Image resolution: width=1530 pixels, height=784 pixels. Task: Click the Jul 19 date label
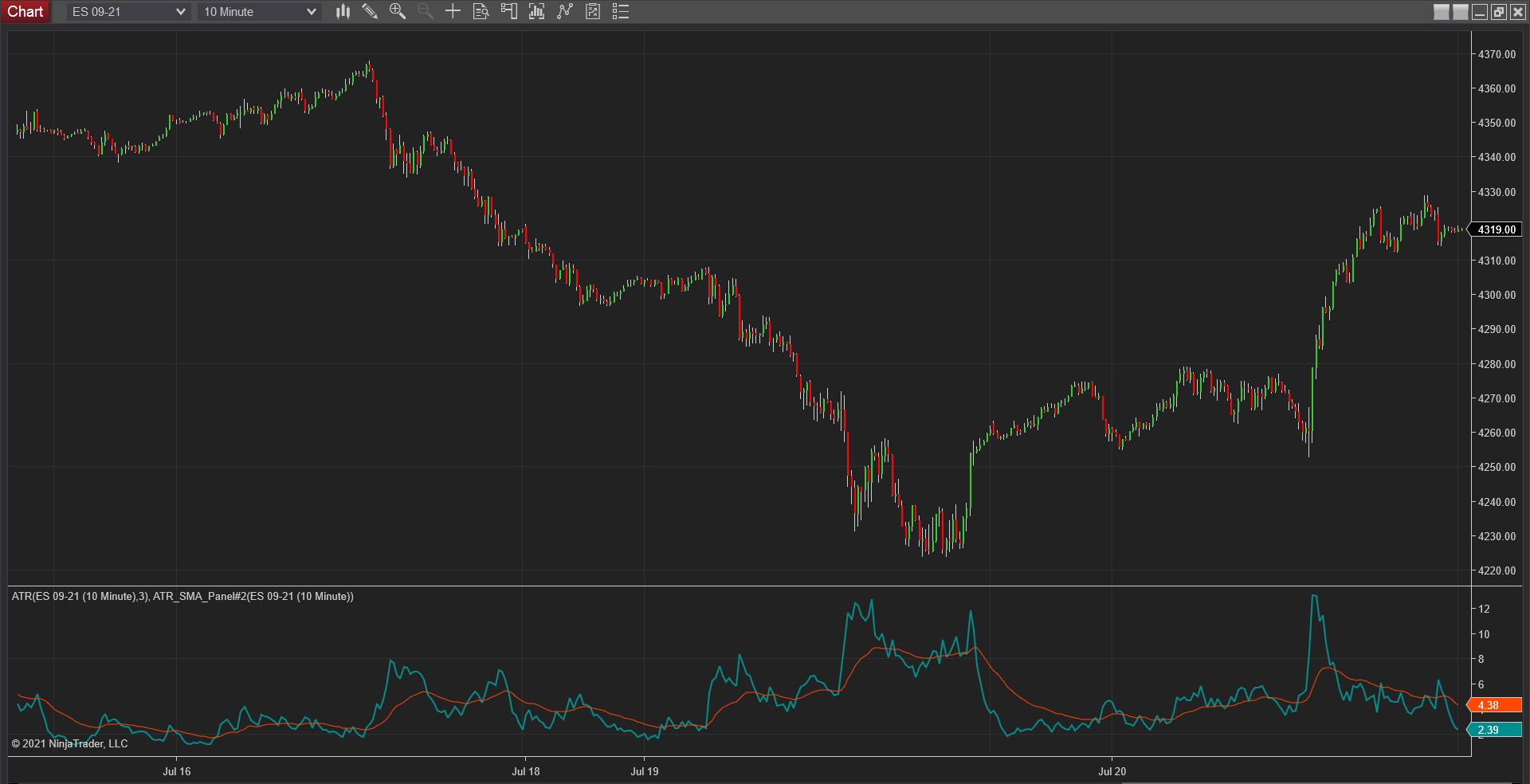[645, 771]
